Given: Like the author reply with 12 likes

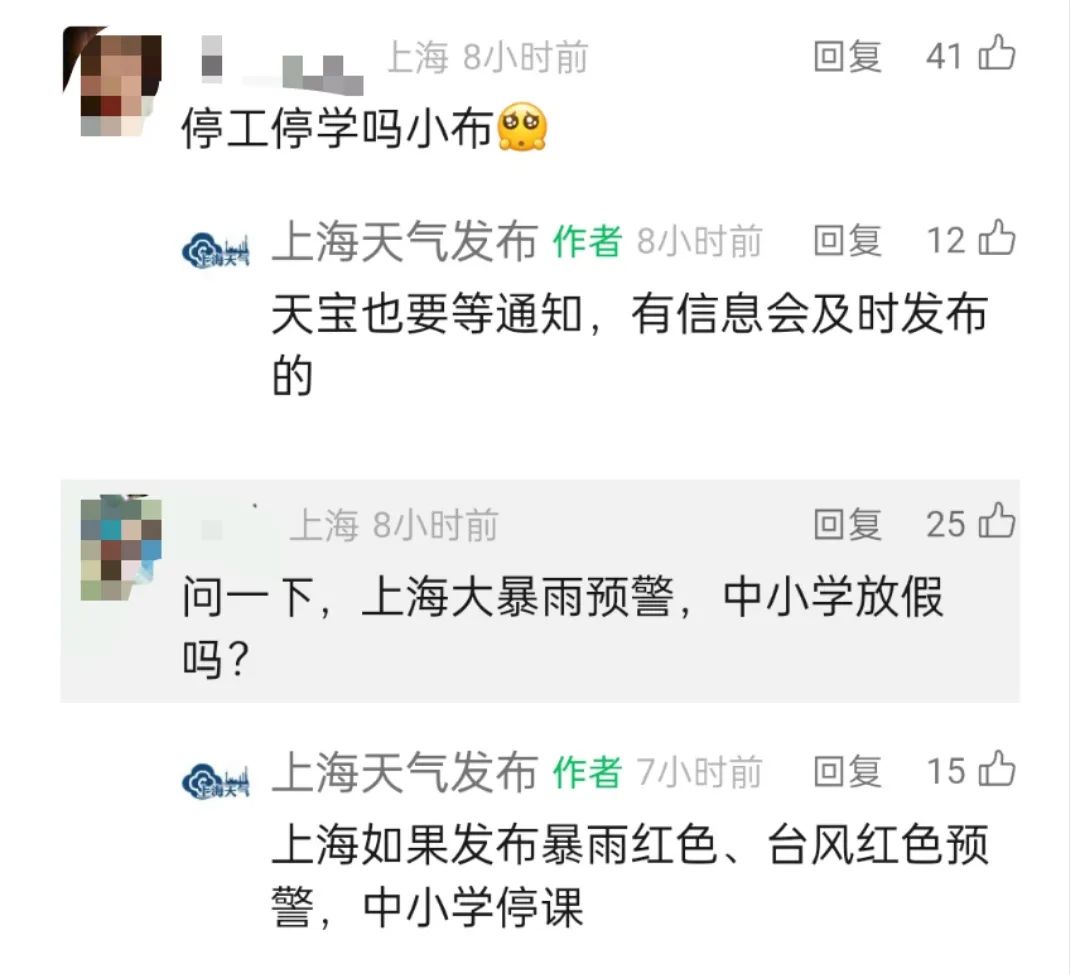Looking at the screenshot, I should click(x=997, y=237).
